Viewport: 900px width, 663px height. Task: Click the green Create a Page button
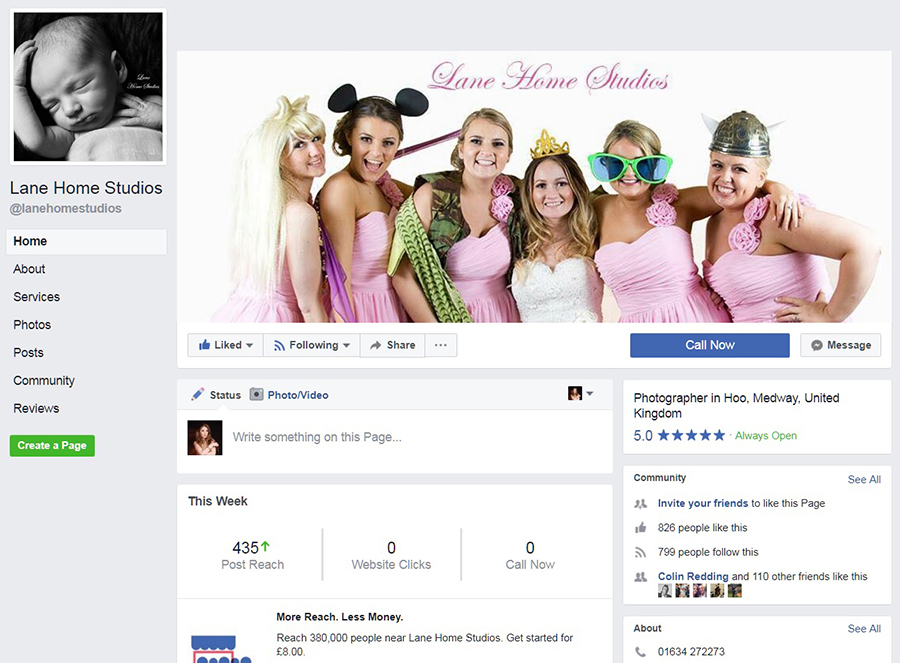tap(52, 445)
